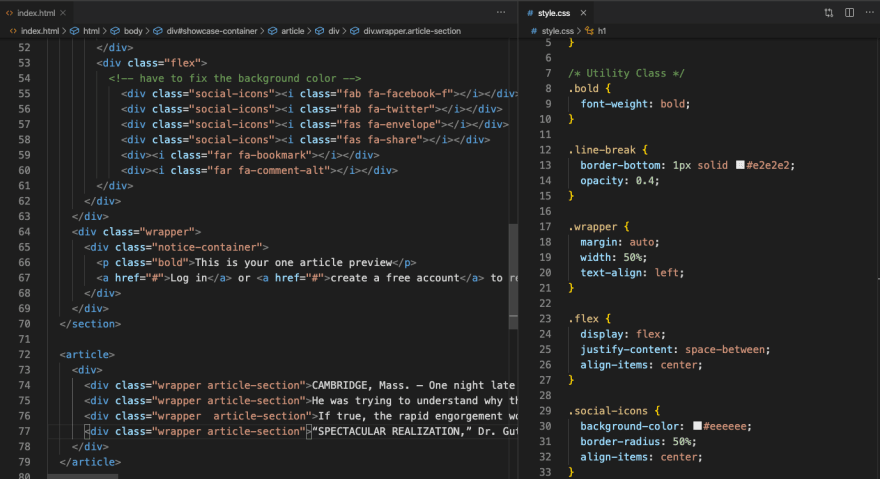The height and width of the screenshot is (479, 880).
Task: Click 'This is your one article preview' text
Action: (293, 262)
